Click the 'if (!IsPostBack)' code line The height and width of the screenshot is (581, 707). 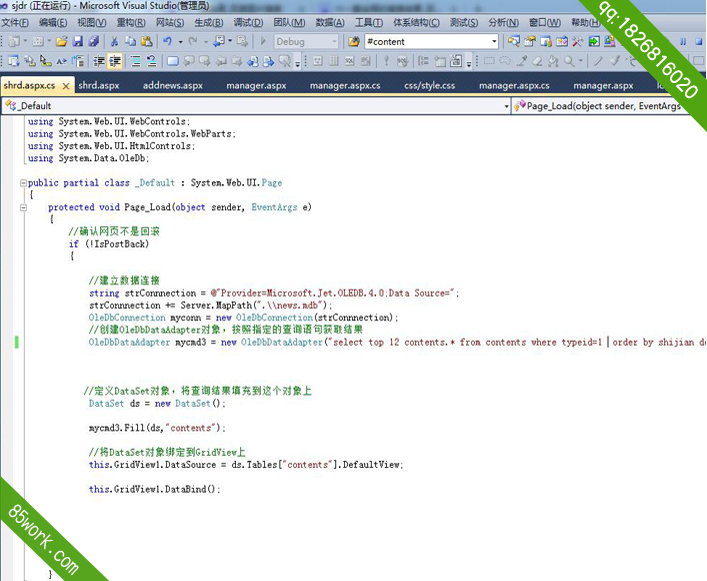click(x=109, y=244)
